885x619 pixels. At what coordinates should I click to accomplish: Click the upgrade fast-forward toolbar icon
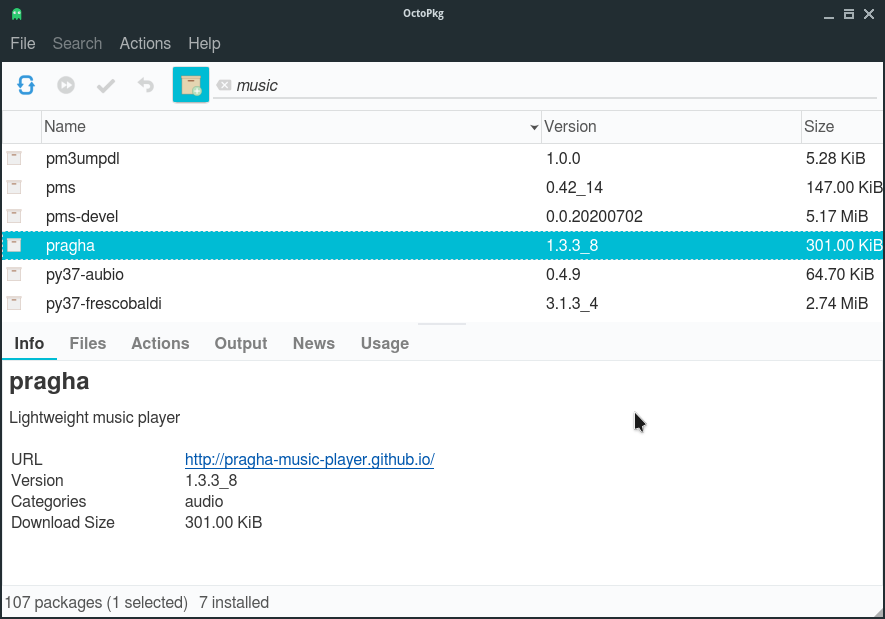click(66, 85)
